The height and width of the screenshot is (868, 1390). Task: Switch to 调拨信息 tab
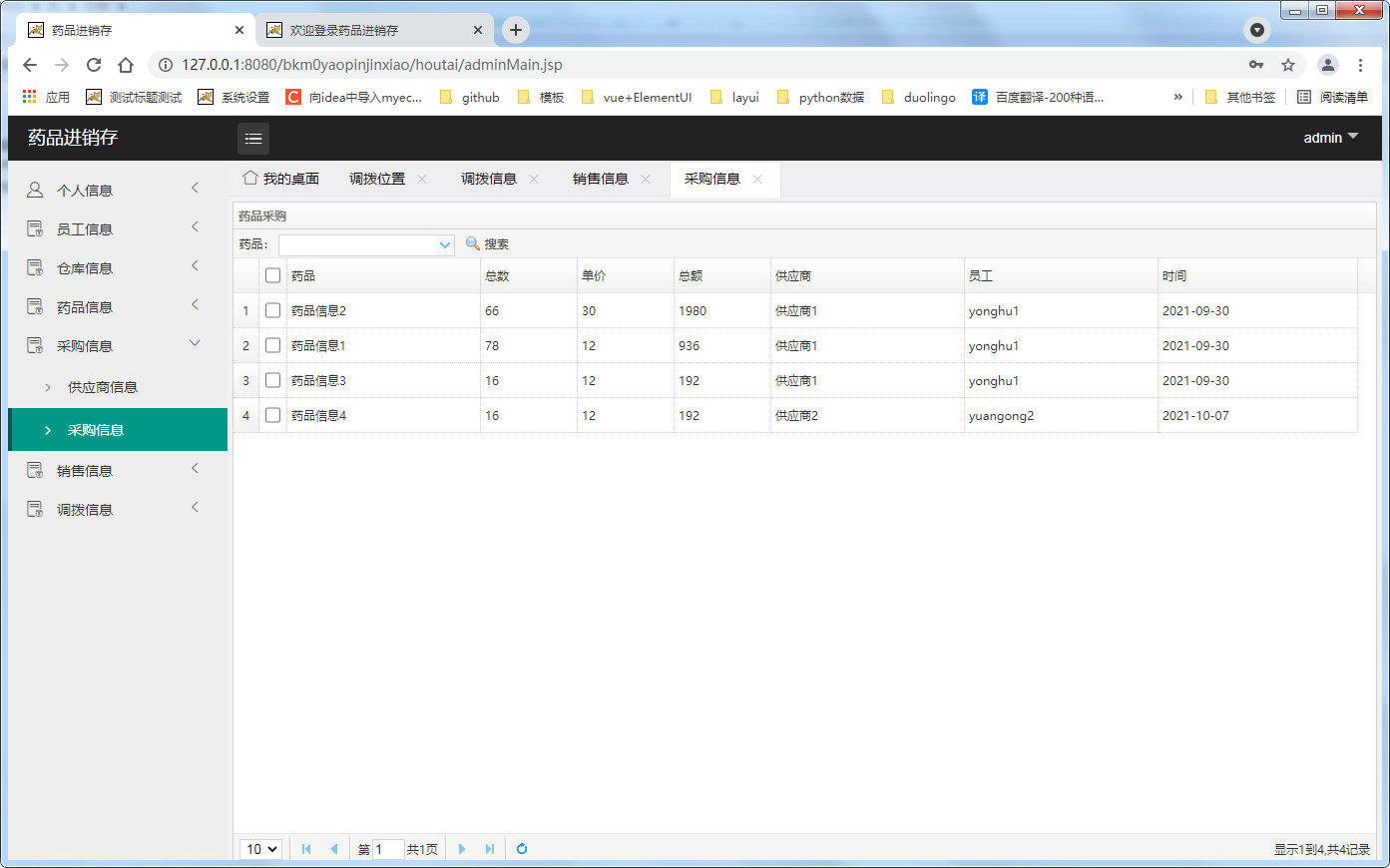pos(489,179)
